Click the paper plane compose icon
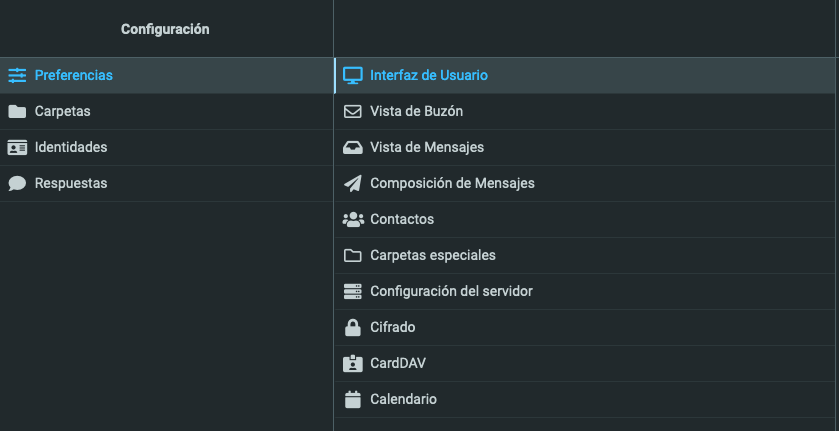The height and width of the screenshot is (431, 839). coord(353,183)
